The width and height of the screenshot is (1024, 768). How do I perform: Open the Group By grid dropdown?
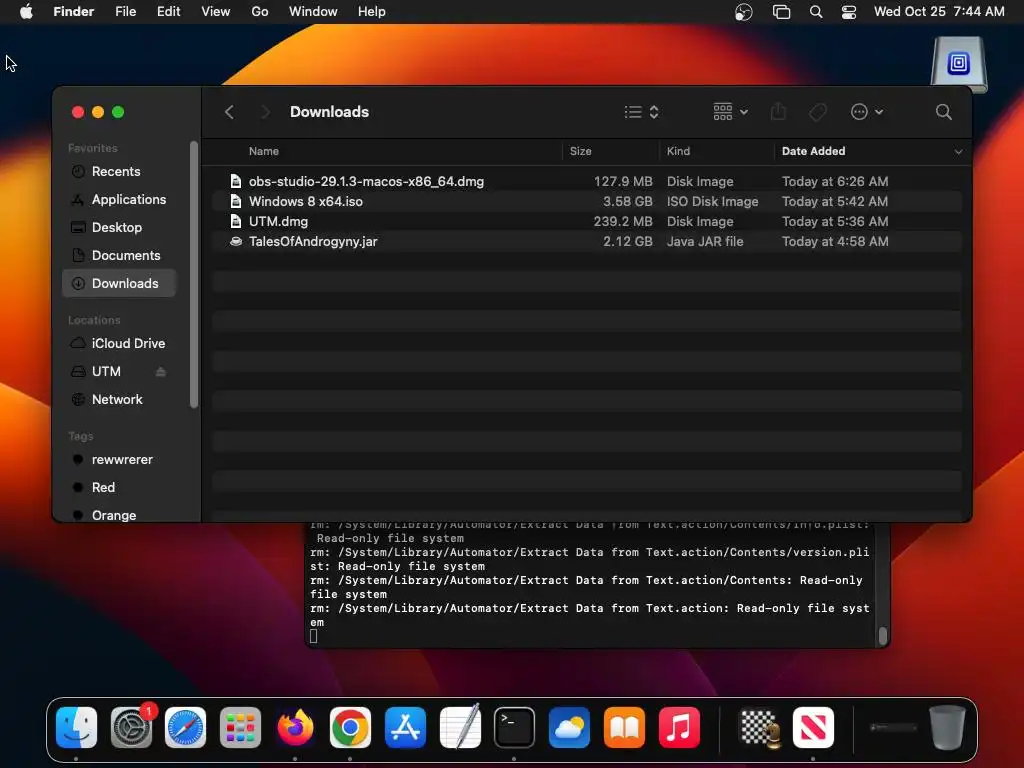click(x=730, y=112)
